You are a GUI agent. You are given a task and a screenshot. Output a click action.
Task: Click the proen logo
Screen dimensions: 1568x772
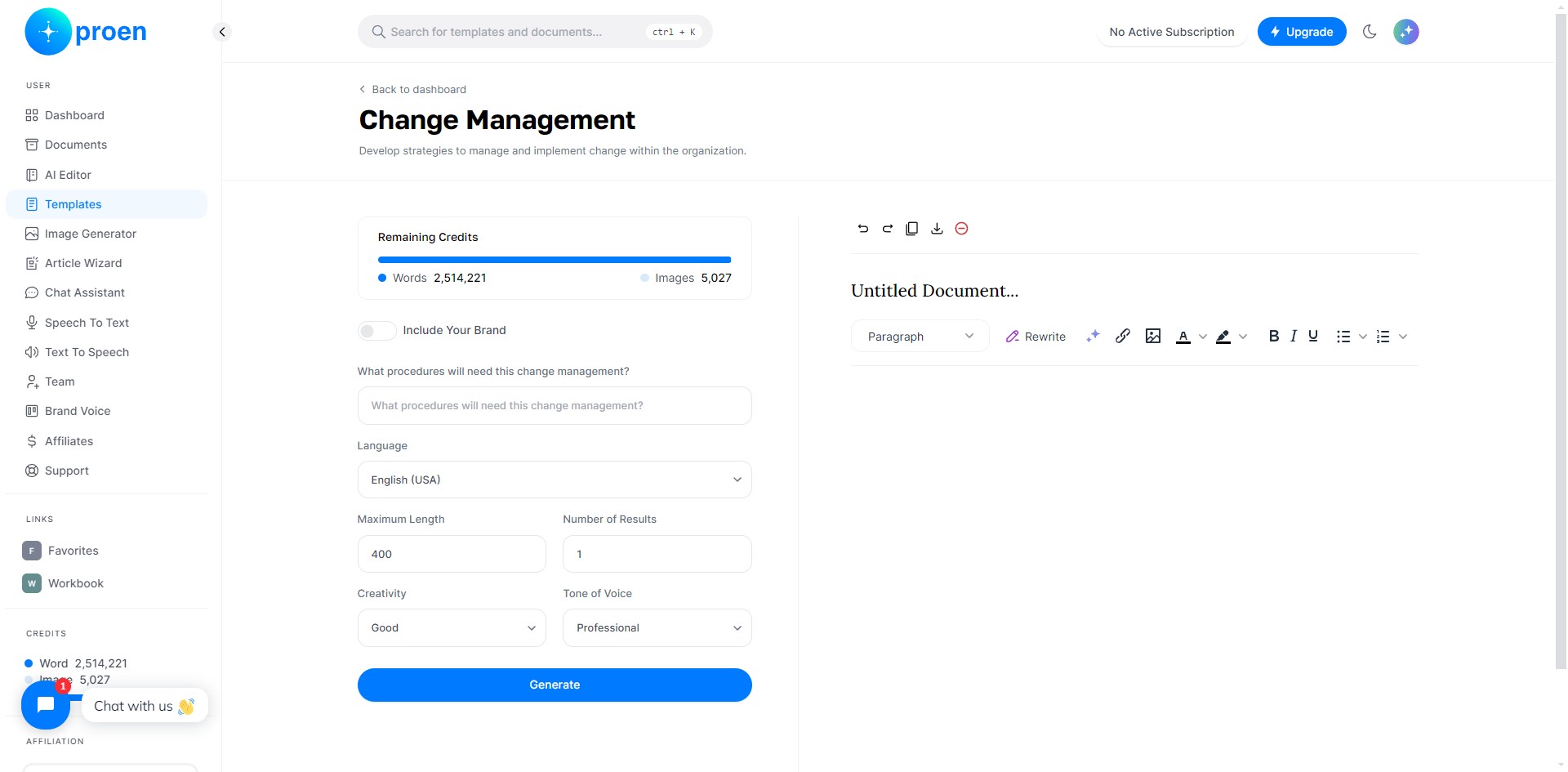[x=86, y=32]
